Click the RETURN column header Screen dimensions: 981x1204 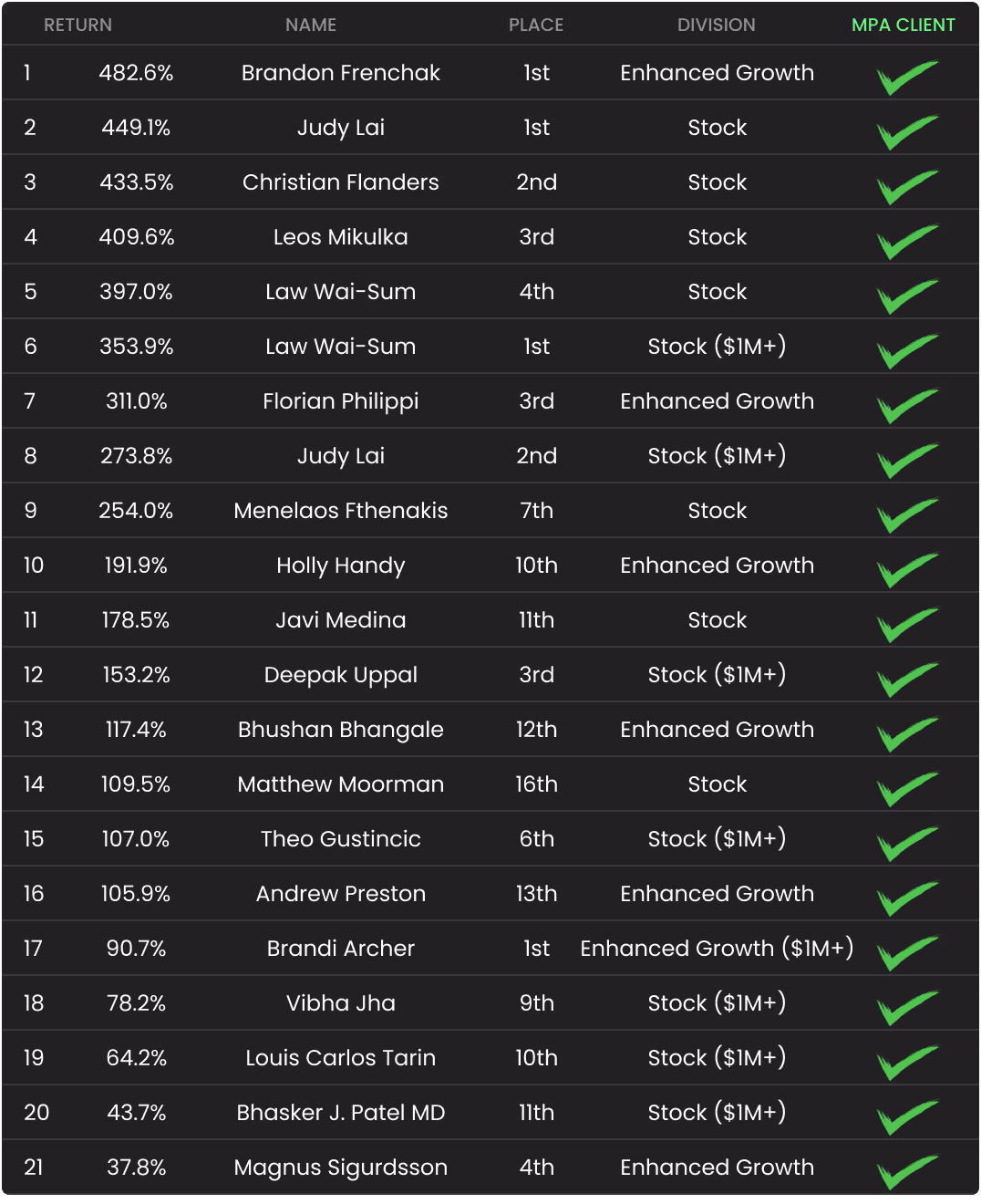(x=78, y=26)
